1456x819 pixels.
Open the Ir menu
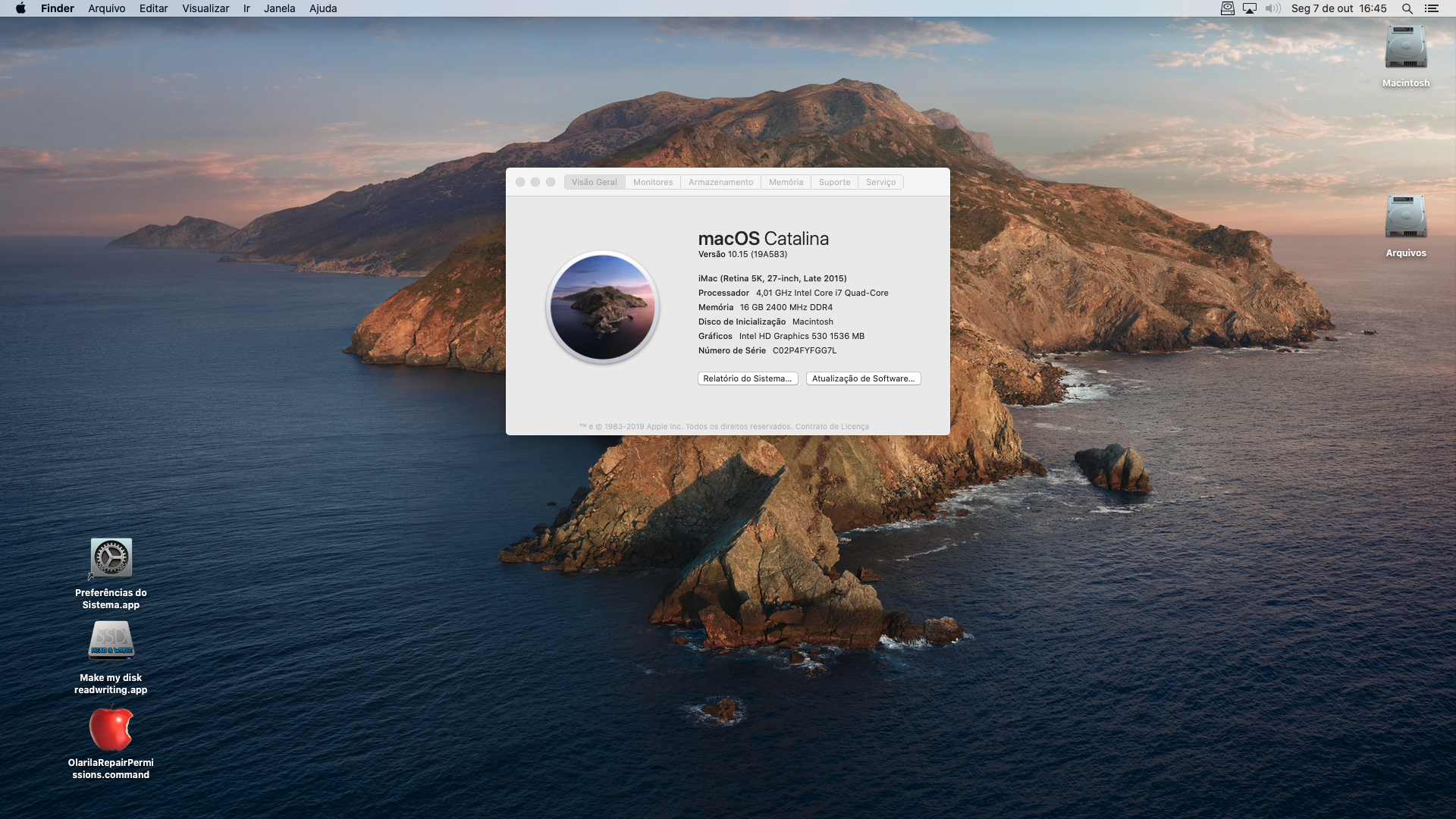(246, 8)
